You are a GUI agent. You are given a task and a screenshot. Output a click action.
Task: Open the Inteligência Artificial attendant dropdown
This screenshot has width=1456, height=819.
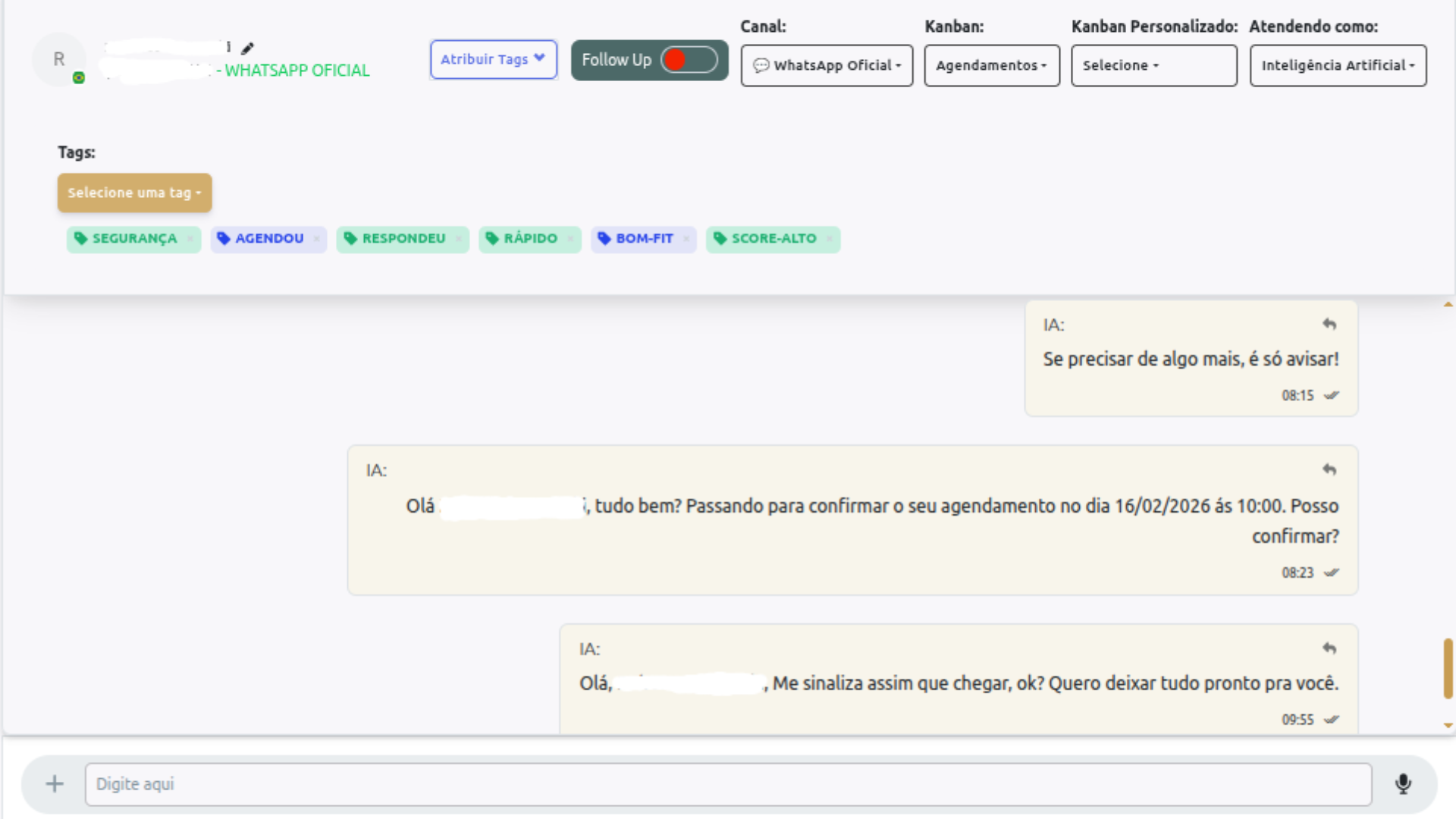pos(1338,66)
